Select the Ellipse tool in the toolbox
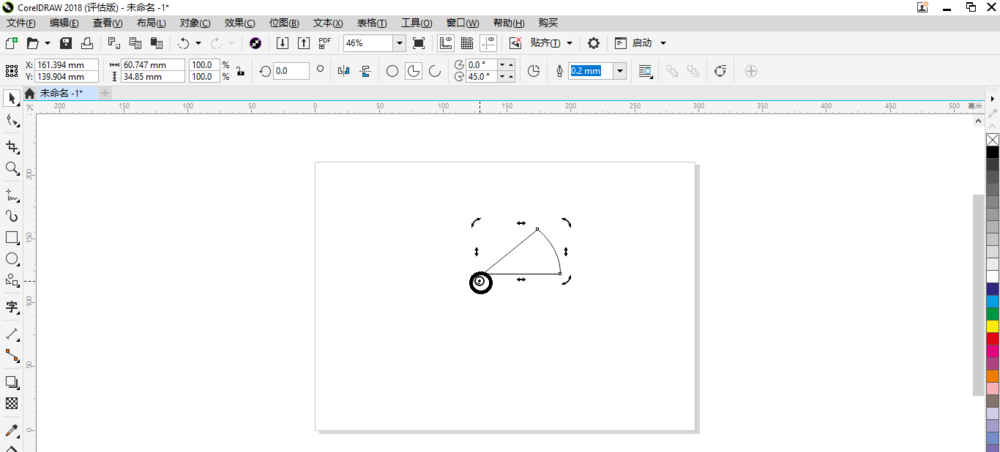Image resolution: width=1000 pixels, height=452 pixels. click(11, 258)
